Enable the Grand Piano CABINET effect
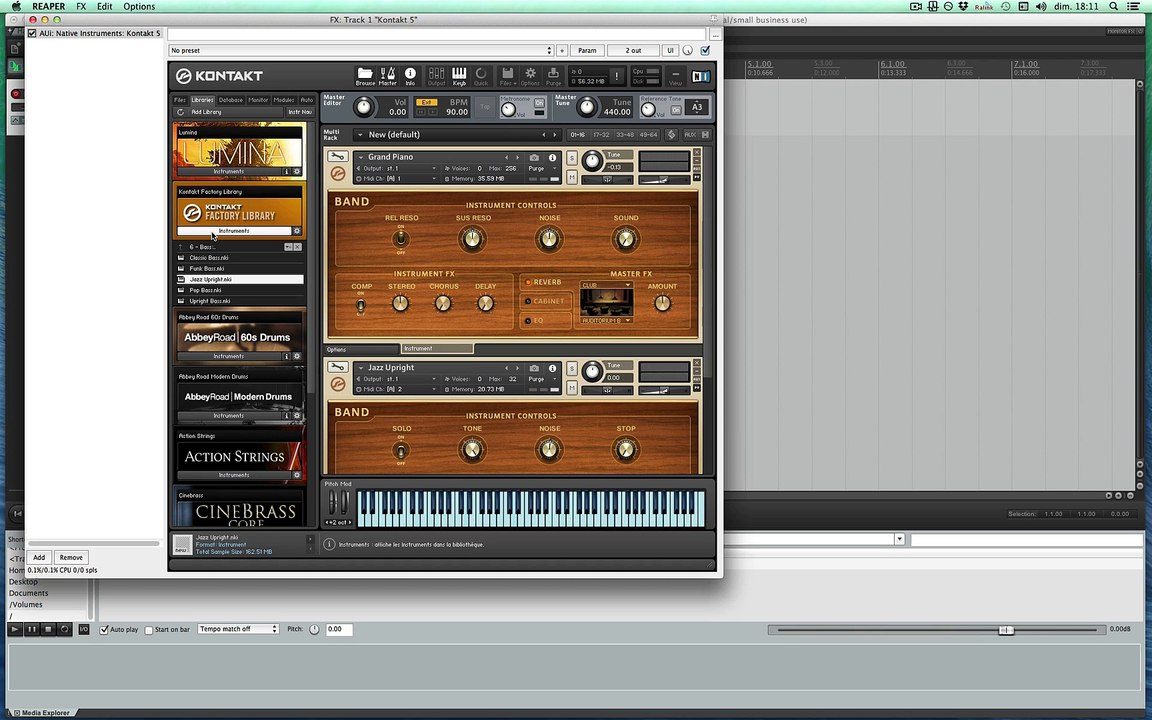This screenshot has width=1152, height=720. [x=528, y=301]
